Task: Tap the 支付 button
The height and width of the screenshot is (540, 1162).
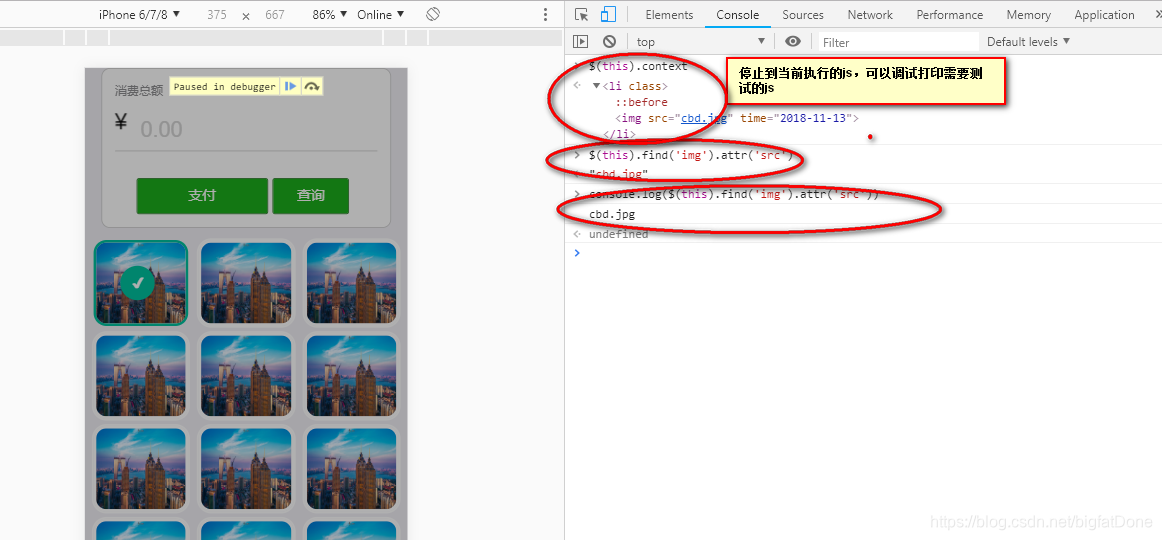Action: pyautogui.click(x=202, y=196)
